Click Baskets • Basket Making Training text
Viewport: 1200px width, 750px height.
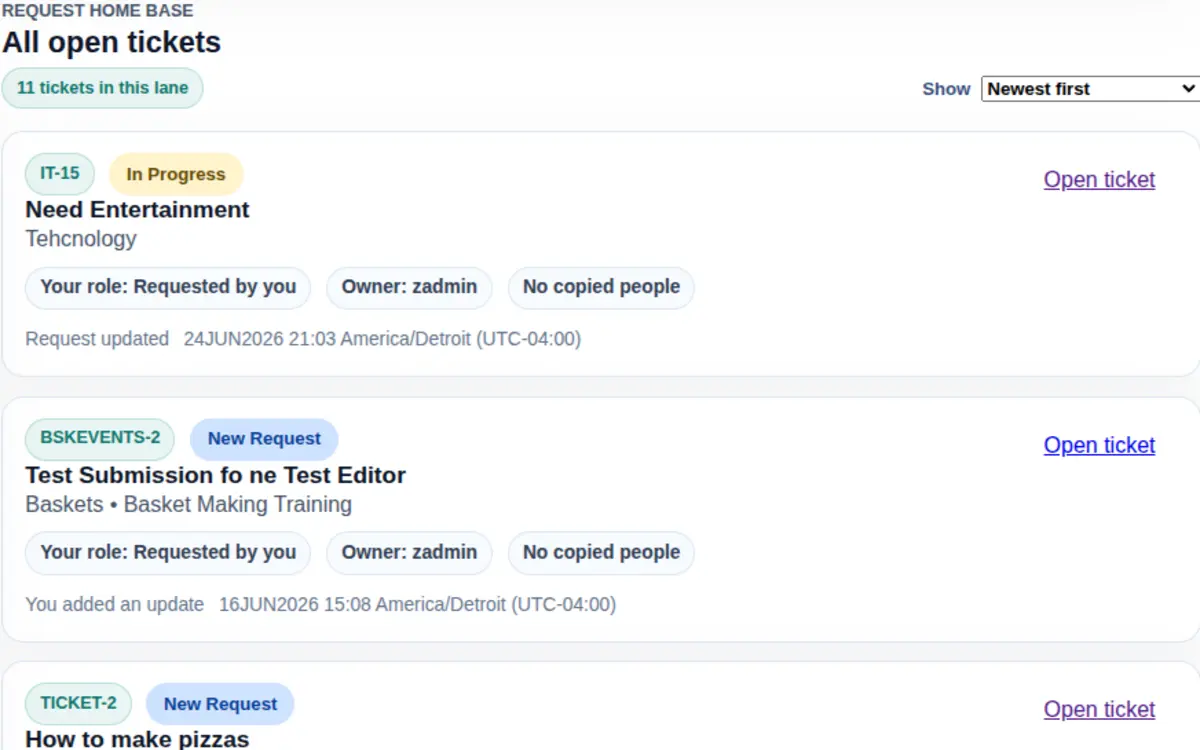pyautogui.click(x=188, y=504)
